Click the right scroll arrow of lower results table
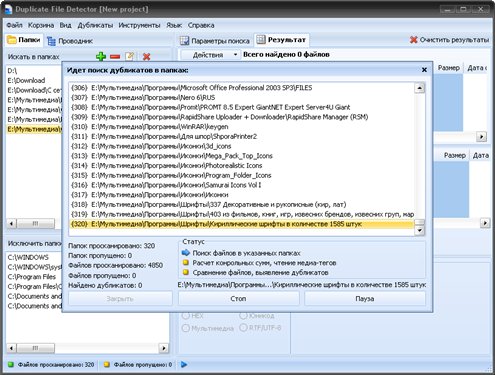The image size is (495, 375). tap(485, 223)
